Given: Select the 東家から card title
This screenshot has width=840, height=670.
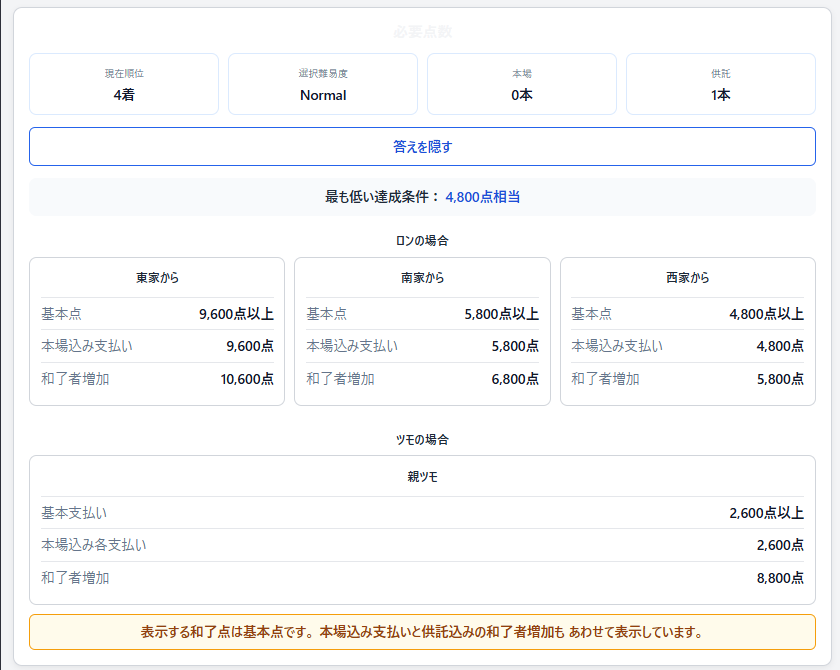Looking at the screenshot, I should 157,277.
